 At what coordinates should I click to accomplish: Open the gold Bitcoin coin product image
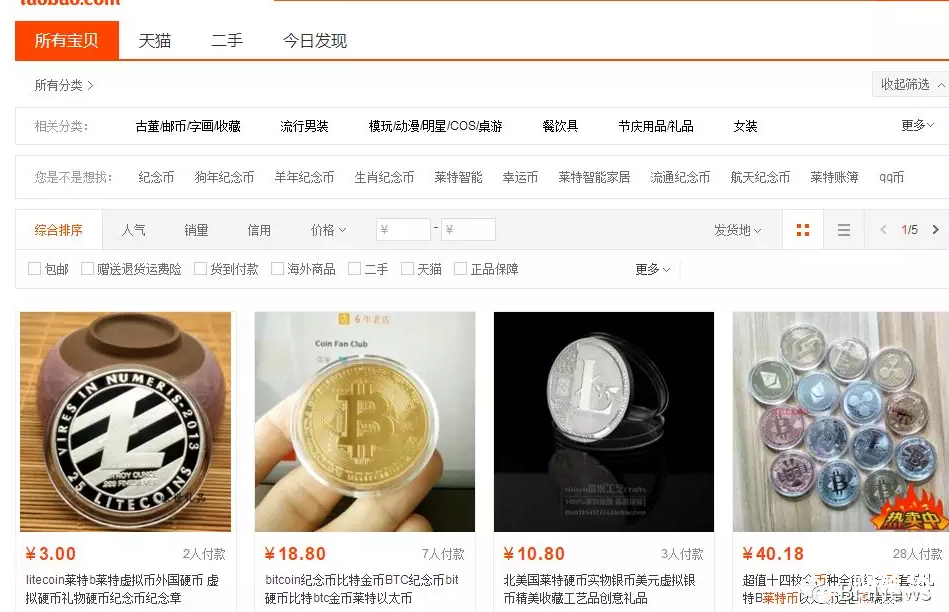point(365,422)
